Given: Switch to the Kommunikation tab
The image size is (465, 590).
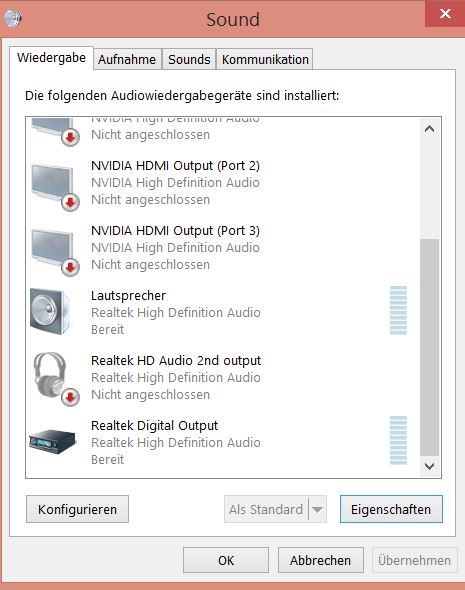Looking at the screenshot, I should coord(265,59).
